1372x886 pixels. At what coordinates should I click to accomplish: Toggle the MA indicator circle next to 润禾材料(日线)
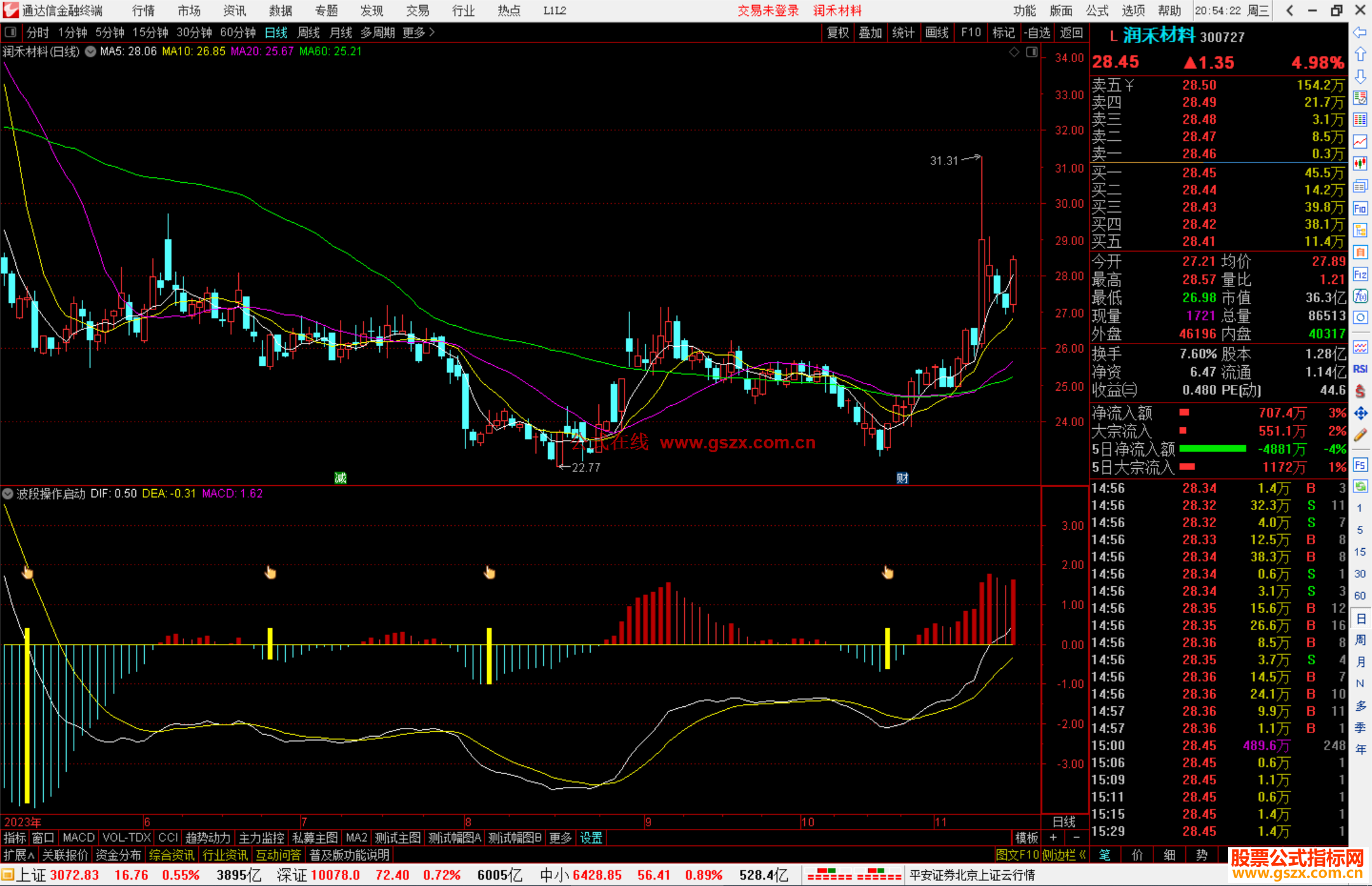coord(90,51)
